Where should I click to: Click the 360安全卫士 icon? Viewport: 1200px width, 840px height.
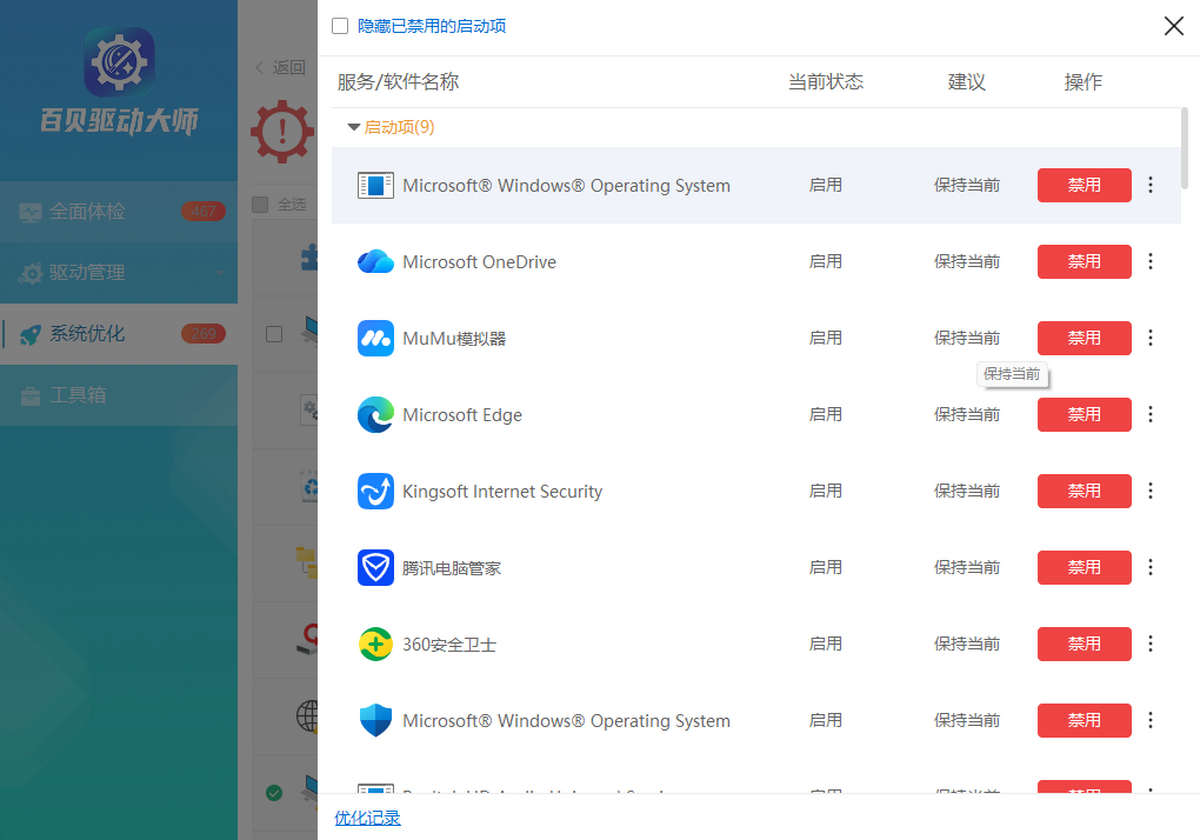pyautogui.click(x=374, y=644)
